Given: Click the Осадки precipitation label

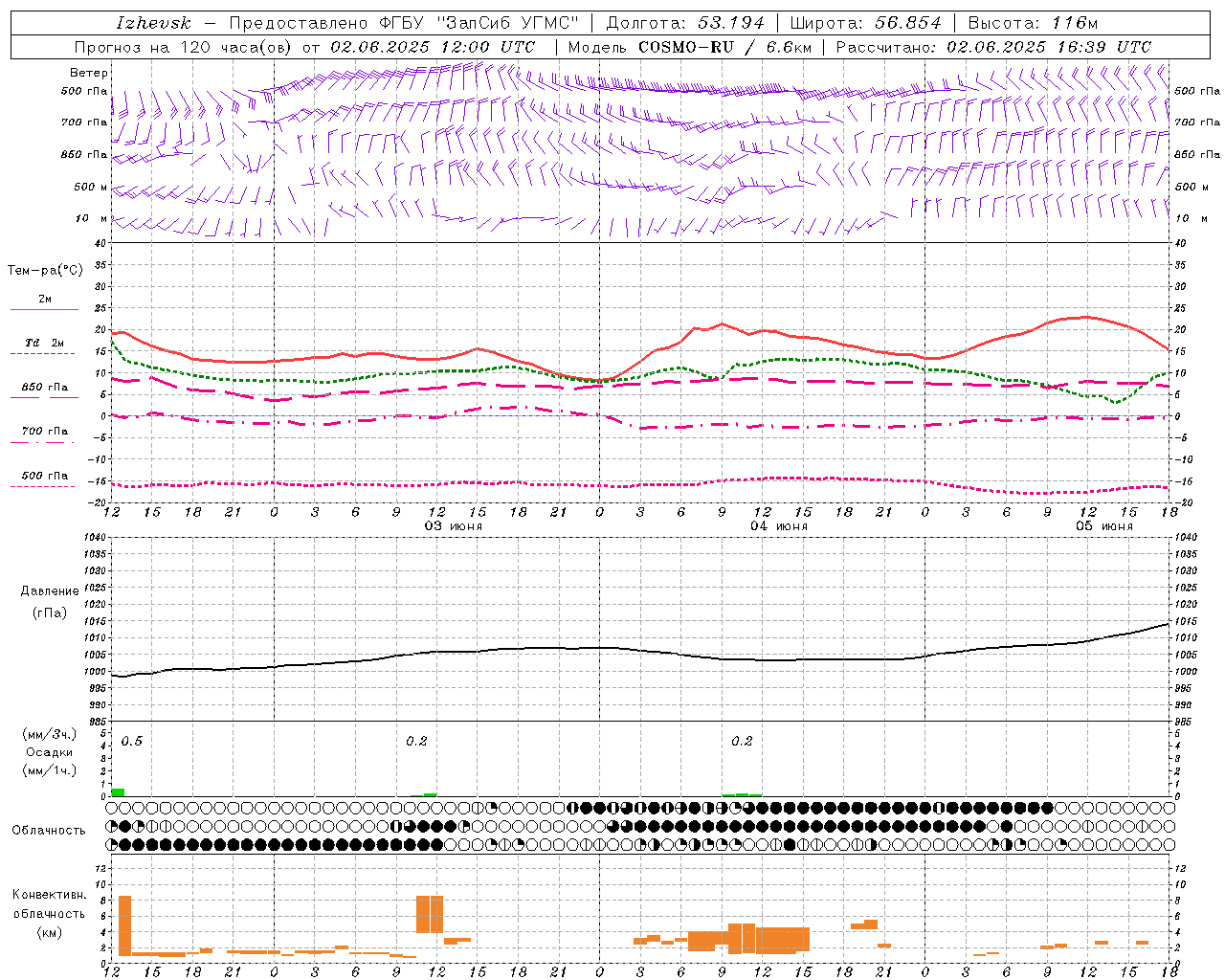Looking at the screenshot, I should (x=49, y=752).
